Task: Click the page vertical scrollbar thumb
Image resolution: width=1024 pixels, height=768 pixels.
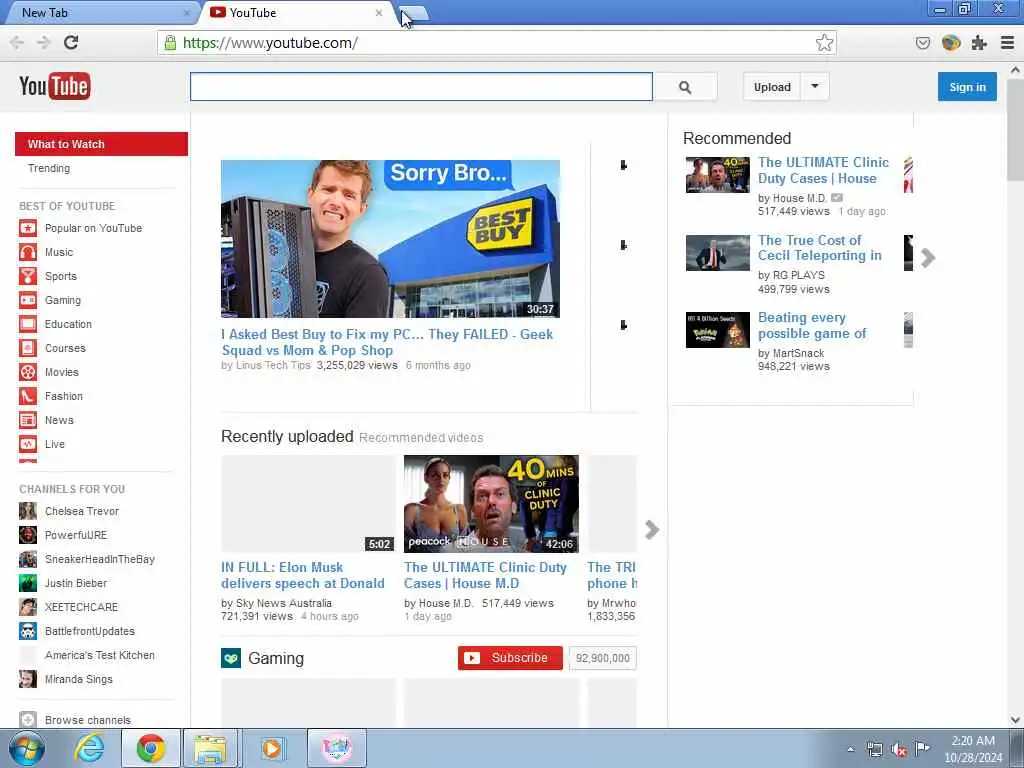Action: coord(1015,129)
